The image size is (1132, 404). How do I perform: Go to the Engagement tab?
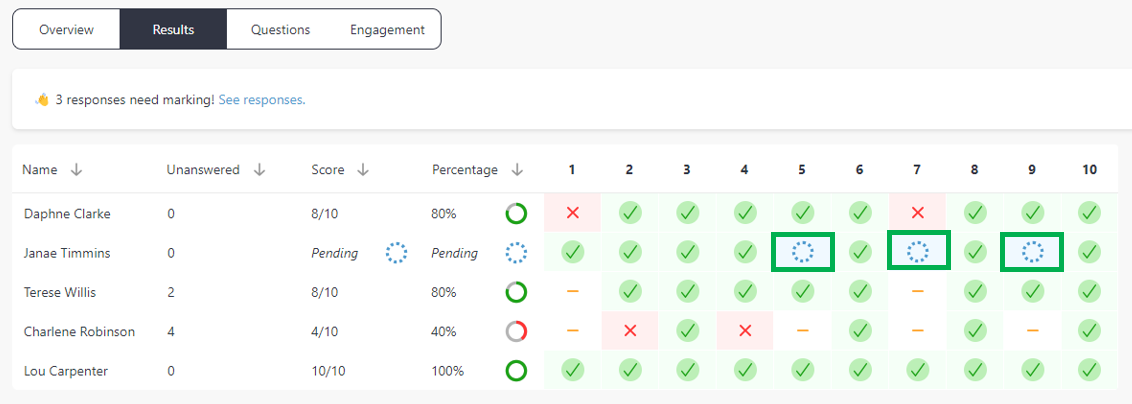(387, 30)
